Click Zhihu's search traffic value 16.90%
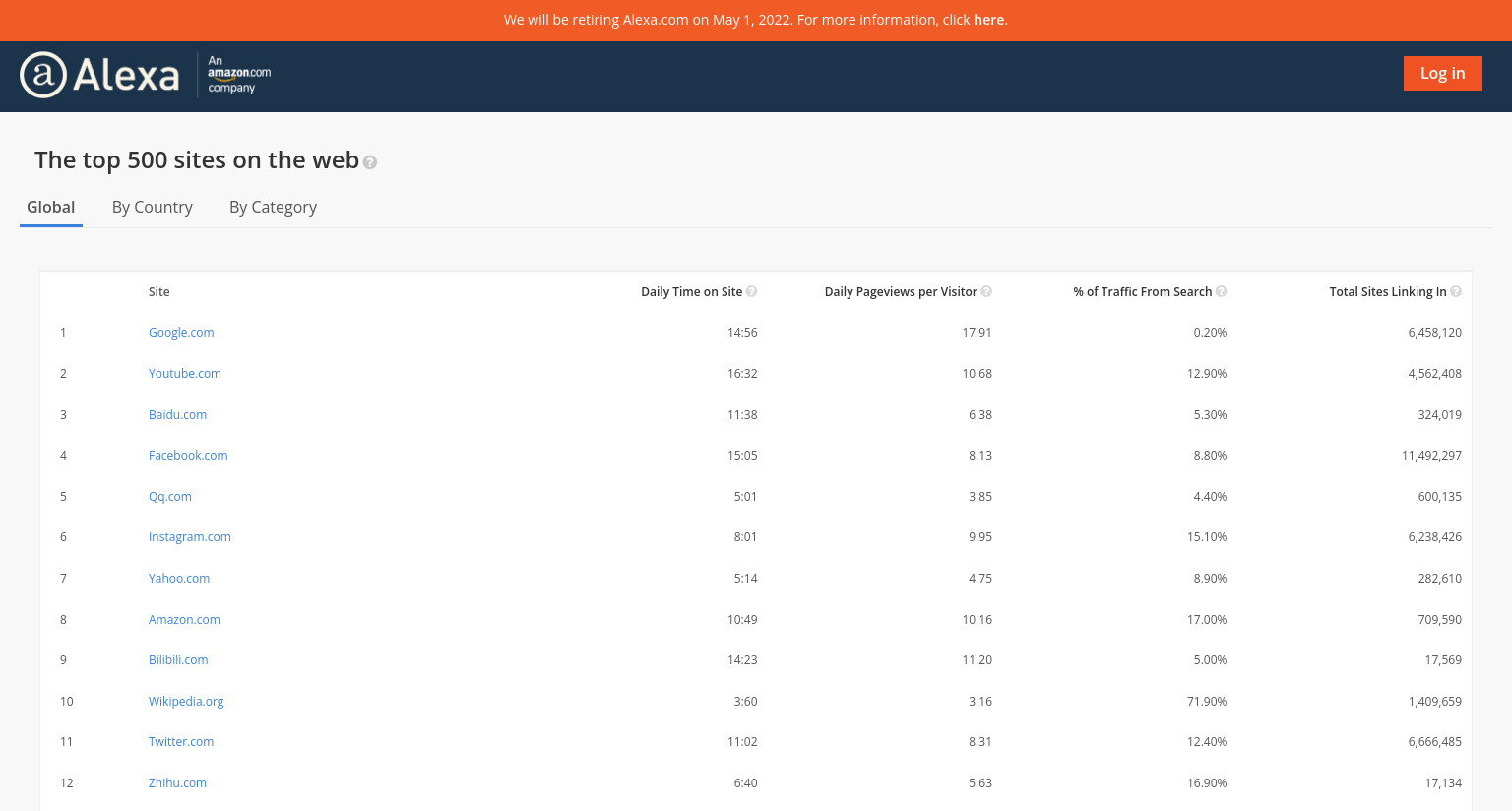The height and width of the screenshot is (811, 1512). point(1207,783)
